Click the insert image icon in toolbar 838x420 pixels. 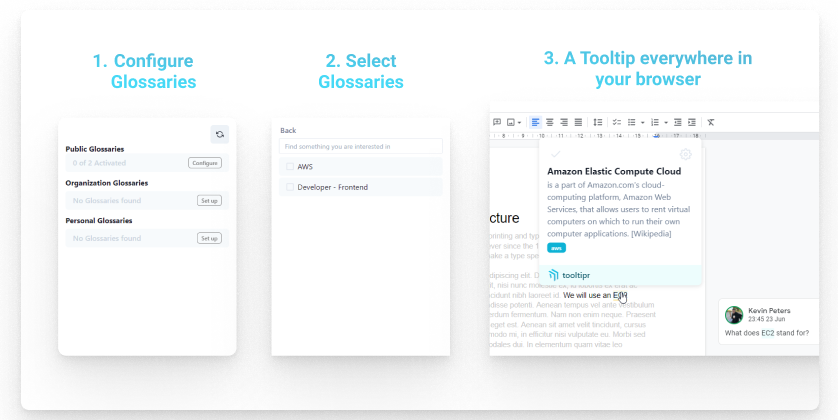pos(510,122)
